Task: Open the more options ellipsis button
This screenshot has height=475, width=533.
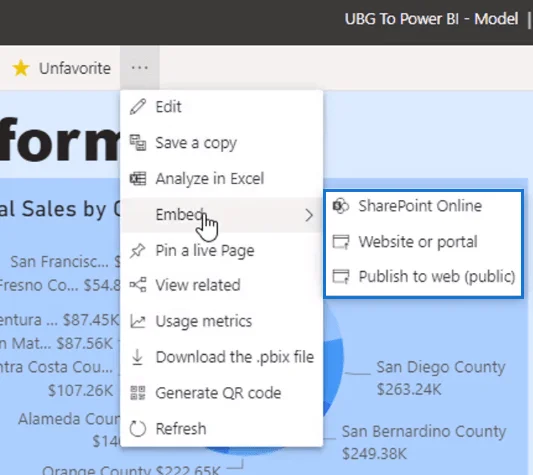Action: click(x=140, y=68)
